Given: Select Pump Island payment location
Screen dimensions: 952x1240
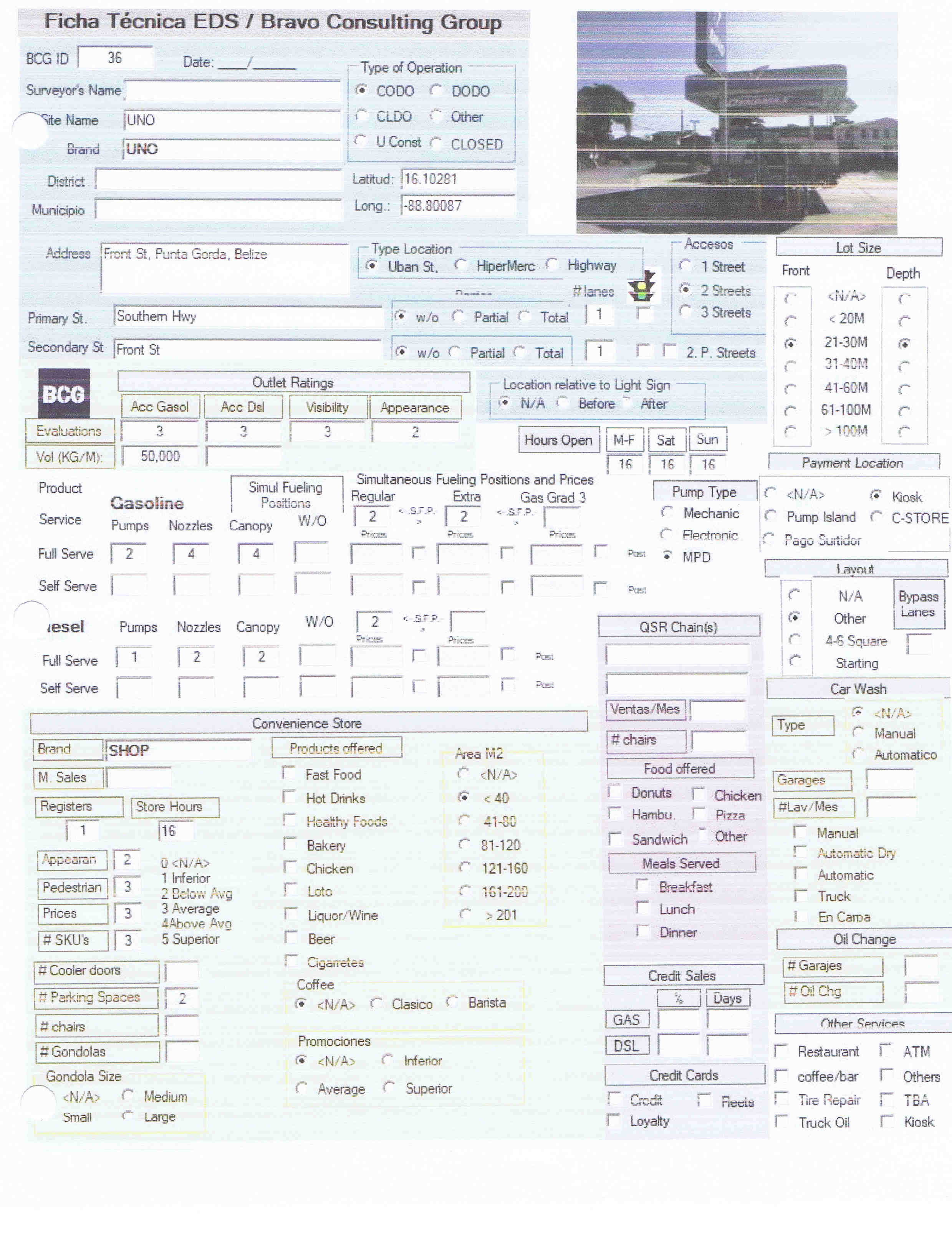Looking at the screenshot, I should [x=770, y=516].
